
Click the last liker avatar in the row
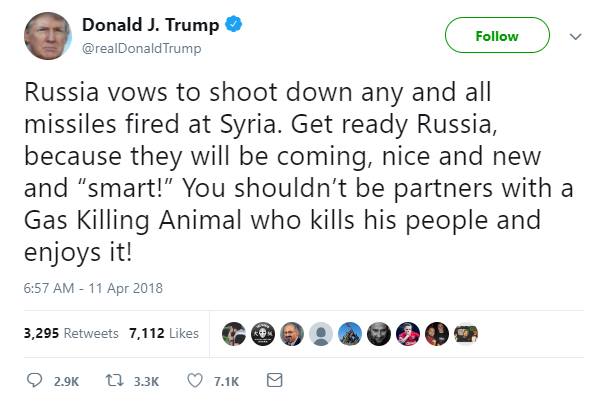[x=466, y=334]
